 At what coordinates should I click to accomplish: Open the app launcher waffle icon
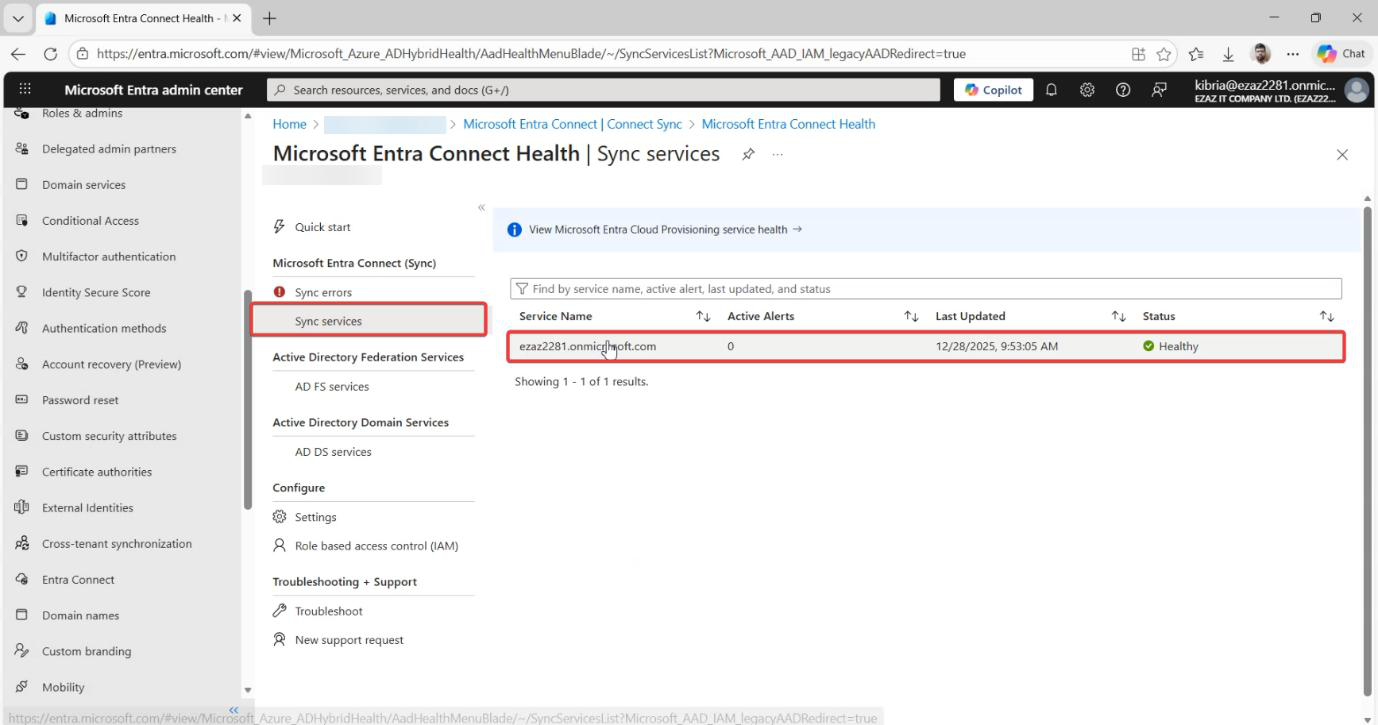[26, 90]
